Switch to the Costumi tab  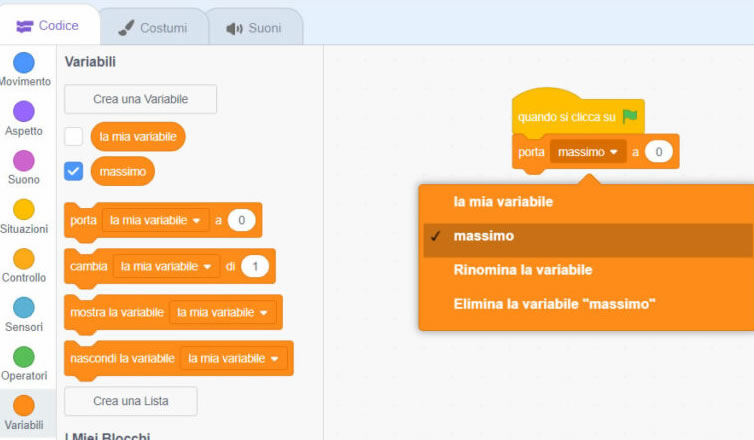tap(154, 27)
